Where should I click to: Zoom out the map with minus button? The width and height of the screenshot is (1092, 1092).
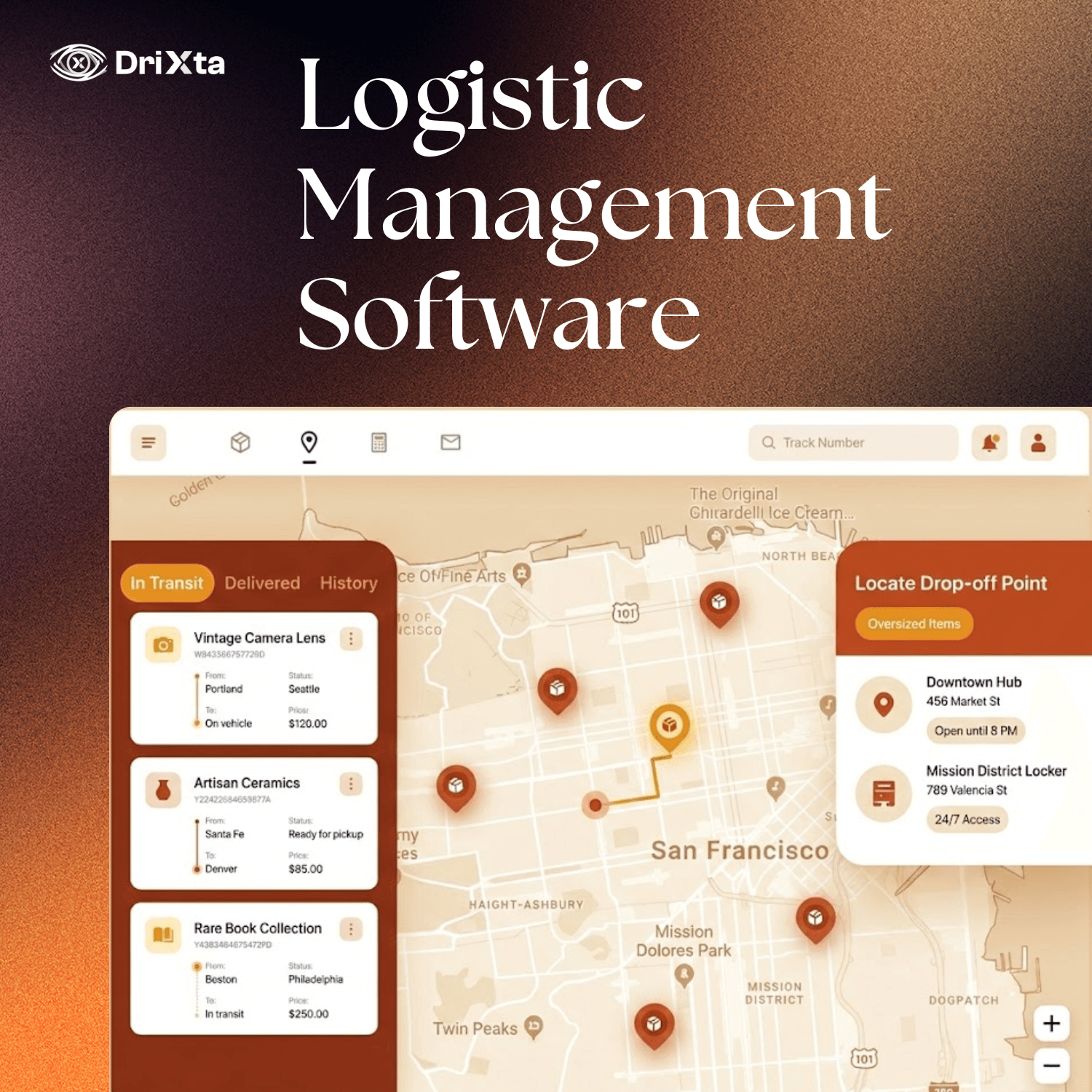1051,1066
